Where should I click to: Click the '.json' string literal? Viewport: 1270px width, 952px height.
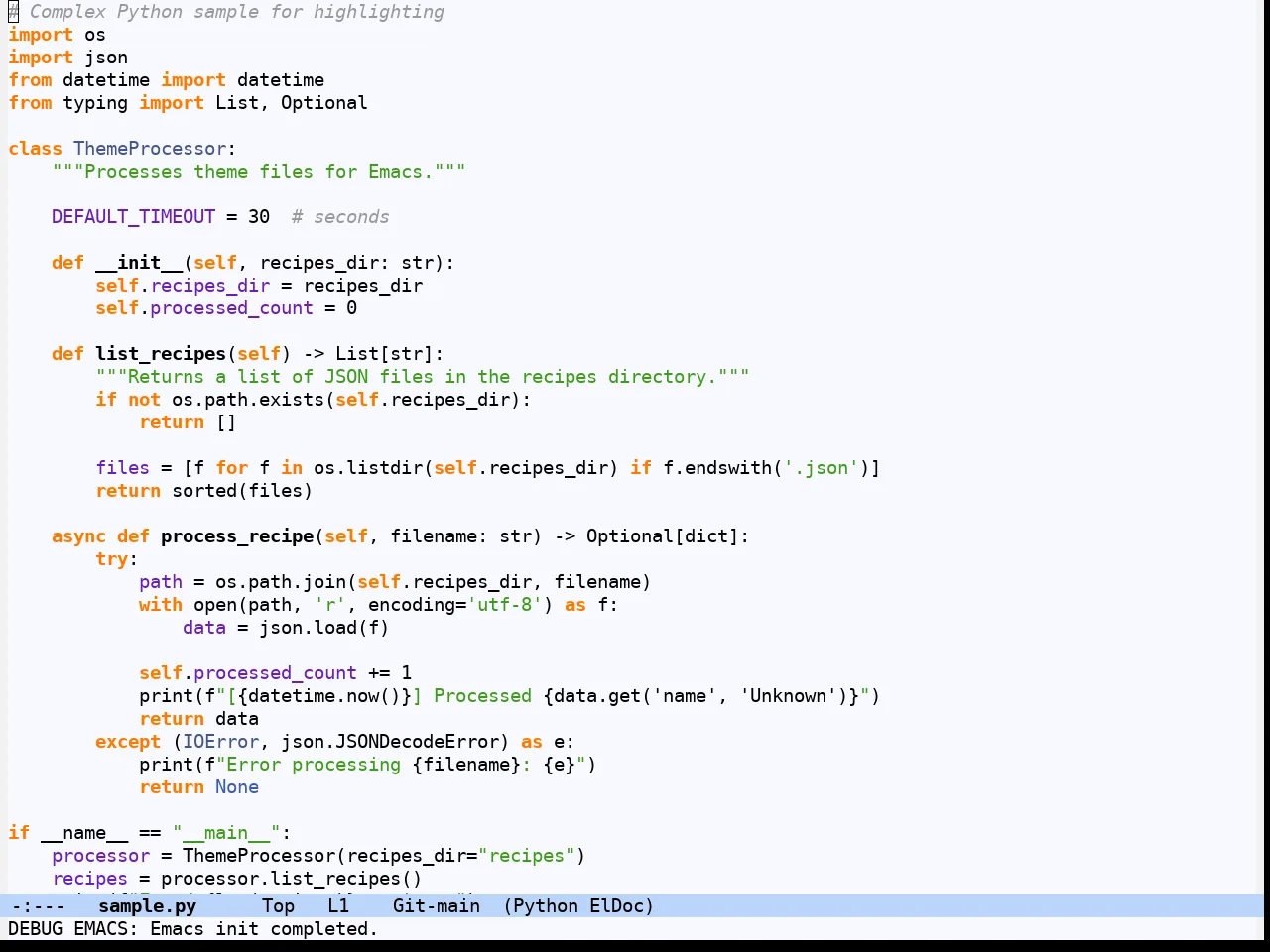pyautogui.click(x=821, y=468)
